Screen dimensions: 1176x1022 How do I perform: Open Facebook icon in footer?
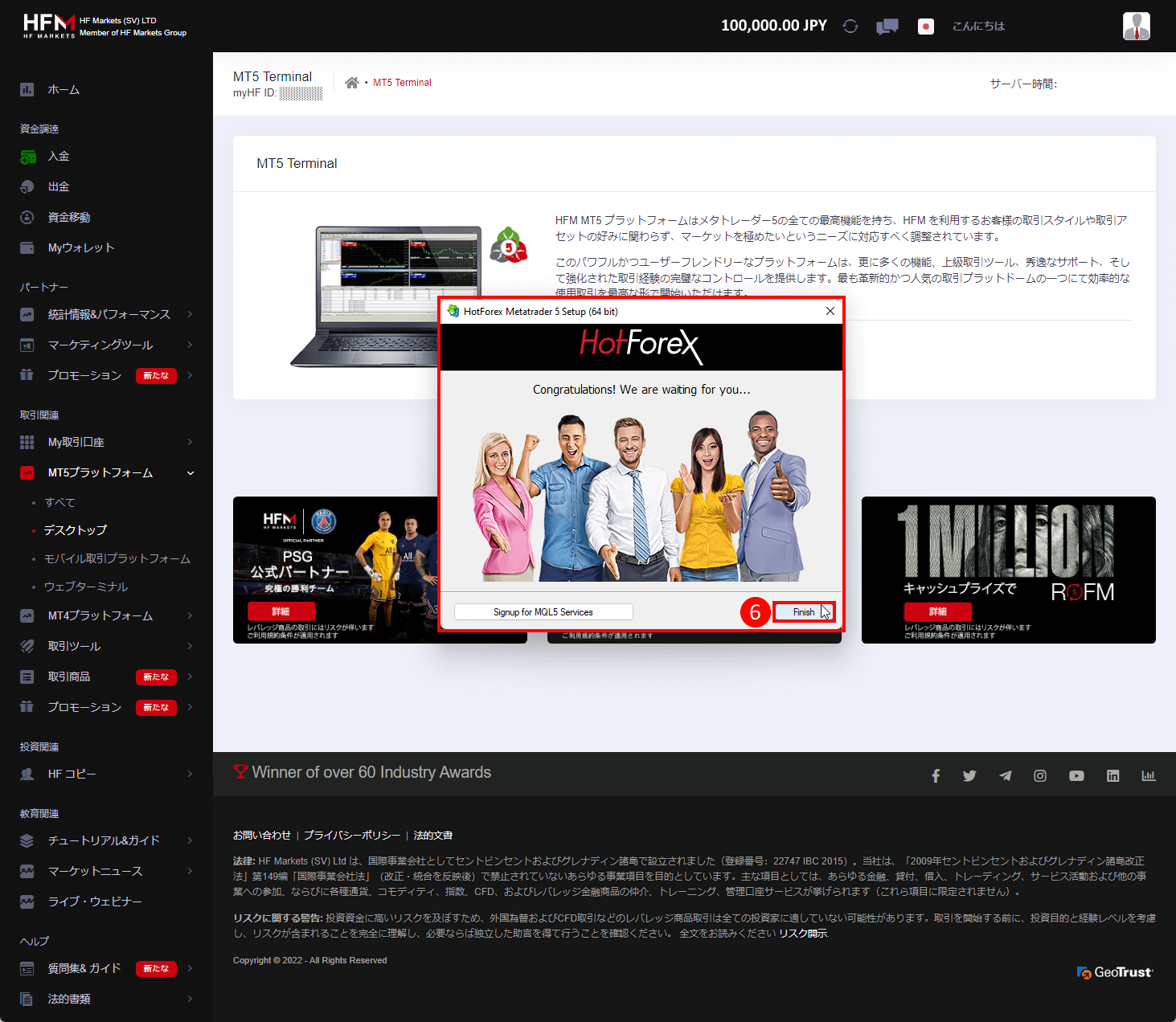(x=935, y=775)
